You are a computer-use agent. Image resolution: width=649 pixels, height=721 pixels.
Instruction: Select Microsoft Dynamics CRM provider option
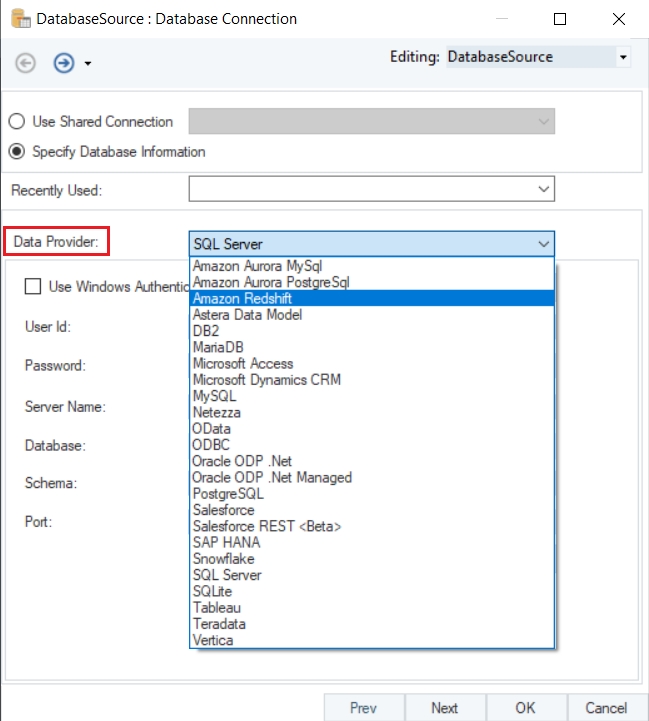click(267, 380)
